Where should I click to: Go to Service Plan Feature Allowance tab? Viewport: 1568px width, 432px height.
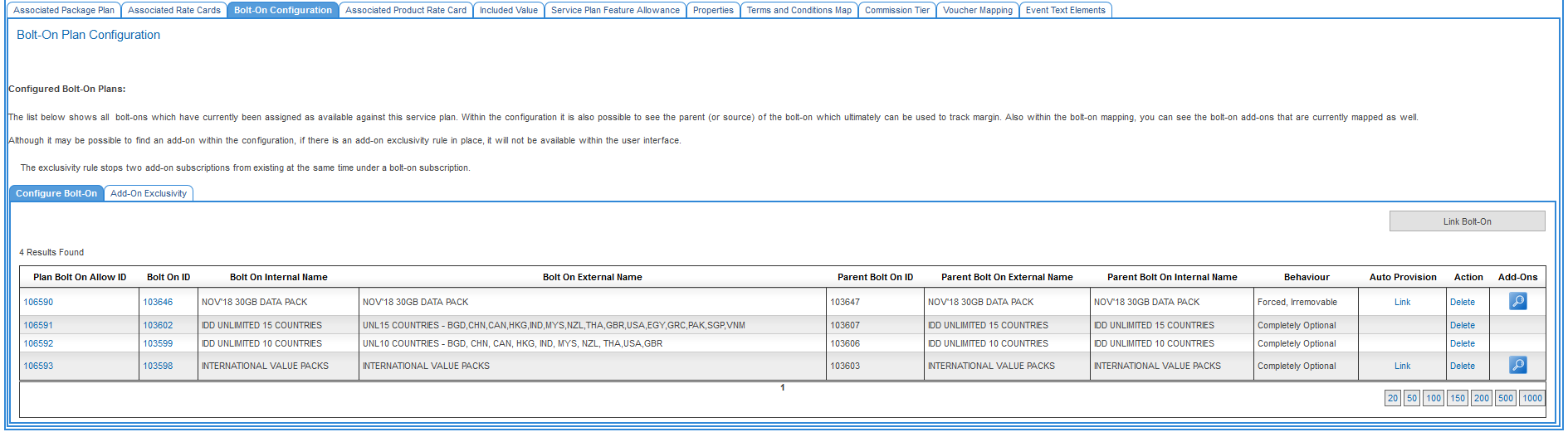point(615,11)
